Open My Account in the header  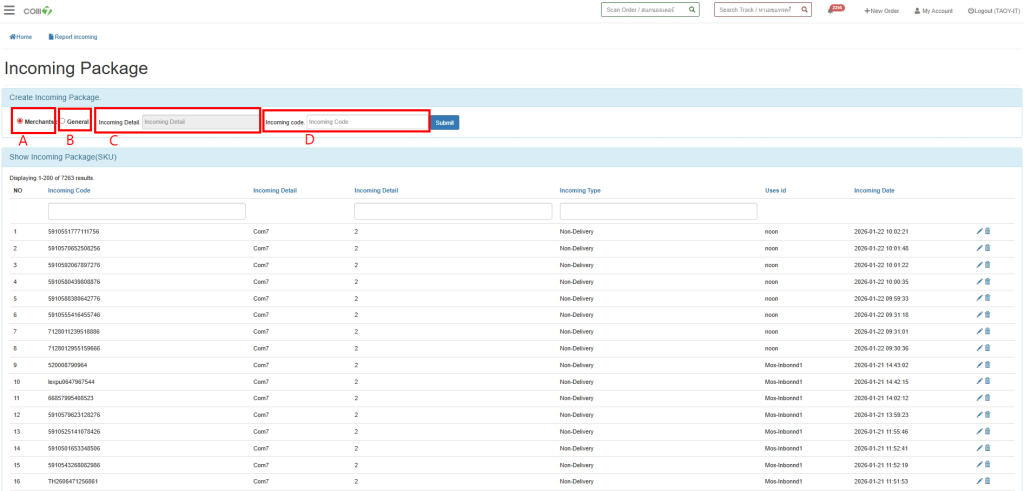(935, 10)
